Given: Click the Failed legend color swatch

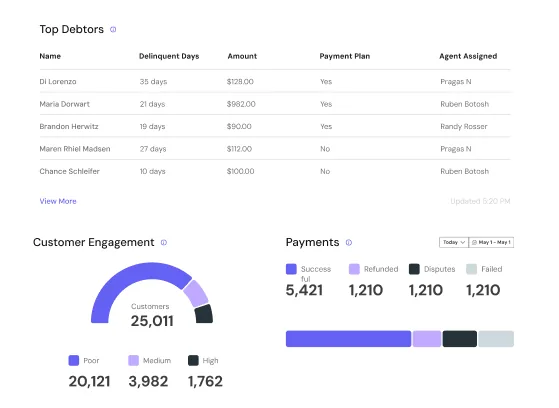Looking at the screenshot, I should click(x=472, y=269).
